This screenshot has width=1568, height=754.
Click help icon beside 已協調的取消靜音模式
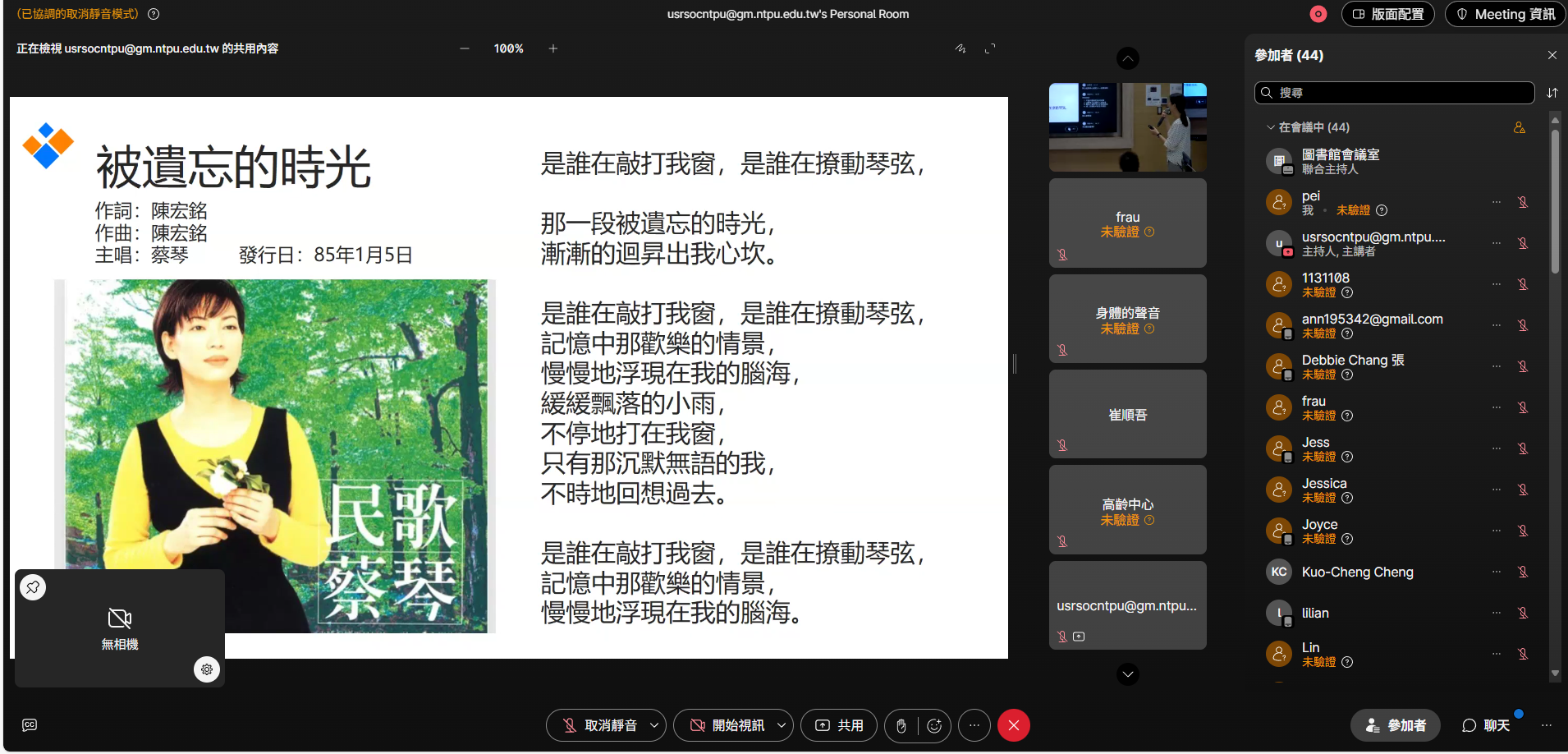[154, 14]
